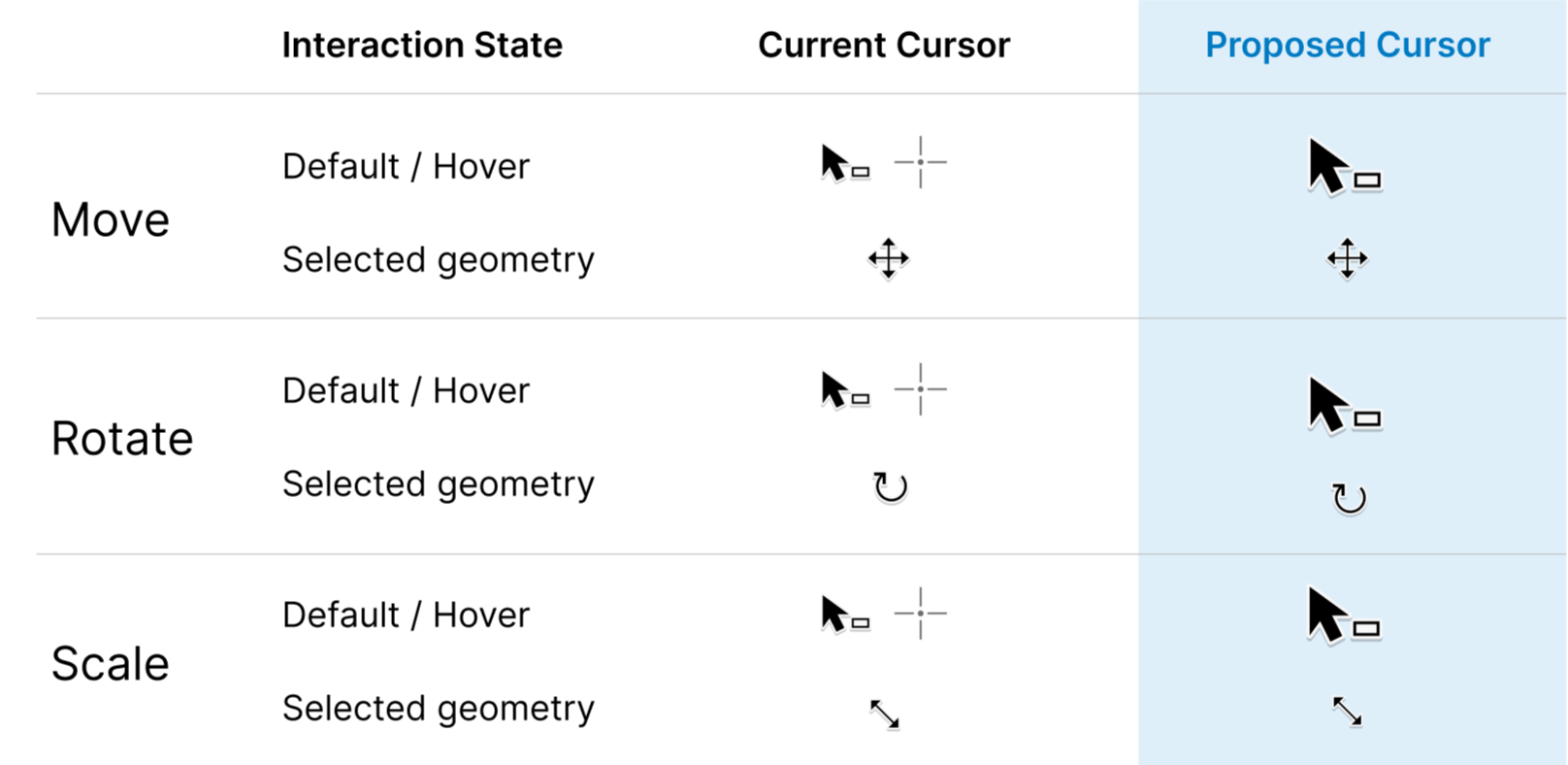Click the proposed circular rotate cursor icon

[1349, 498]
